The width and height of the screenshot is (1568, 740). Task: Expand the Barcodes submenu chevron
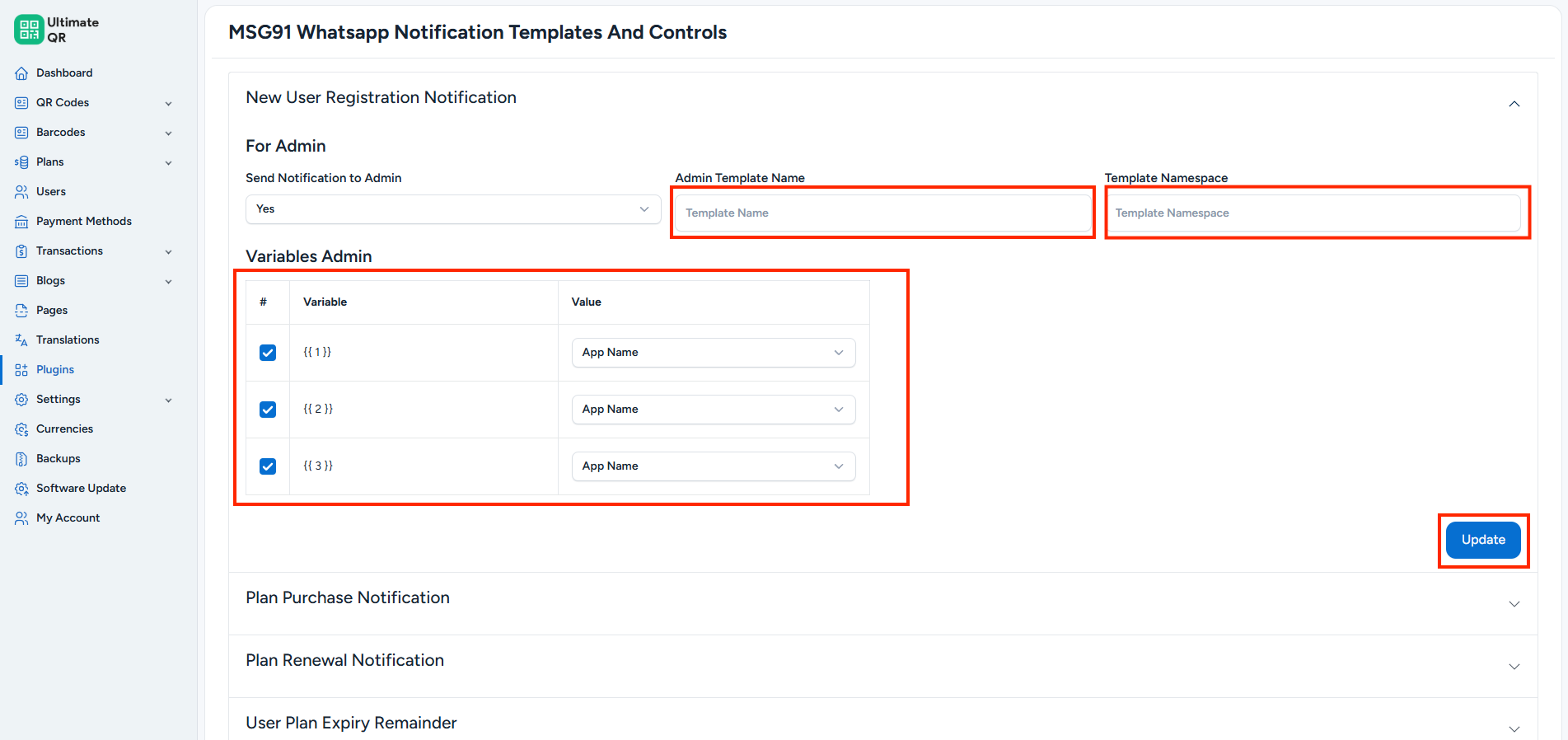point(168,133)
